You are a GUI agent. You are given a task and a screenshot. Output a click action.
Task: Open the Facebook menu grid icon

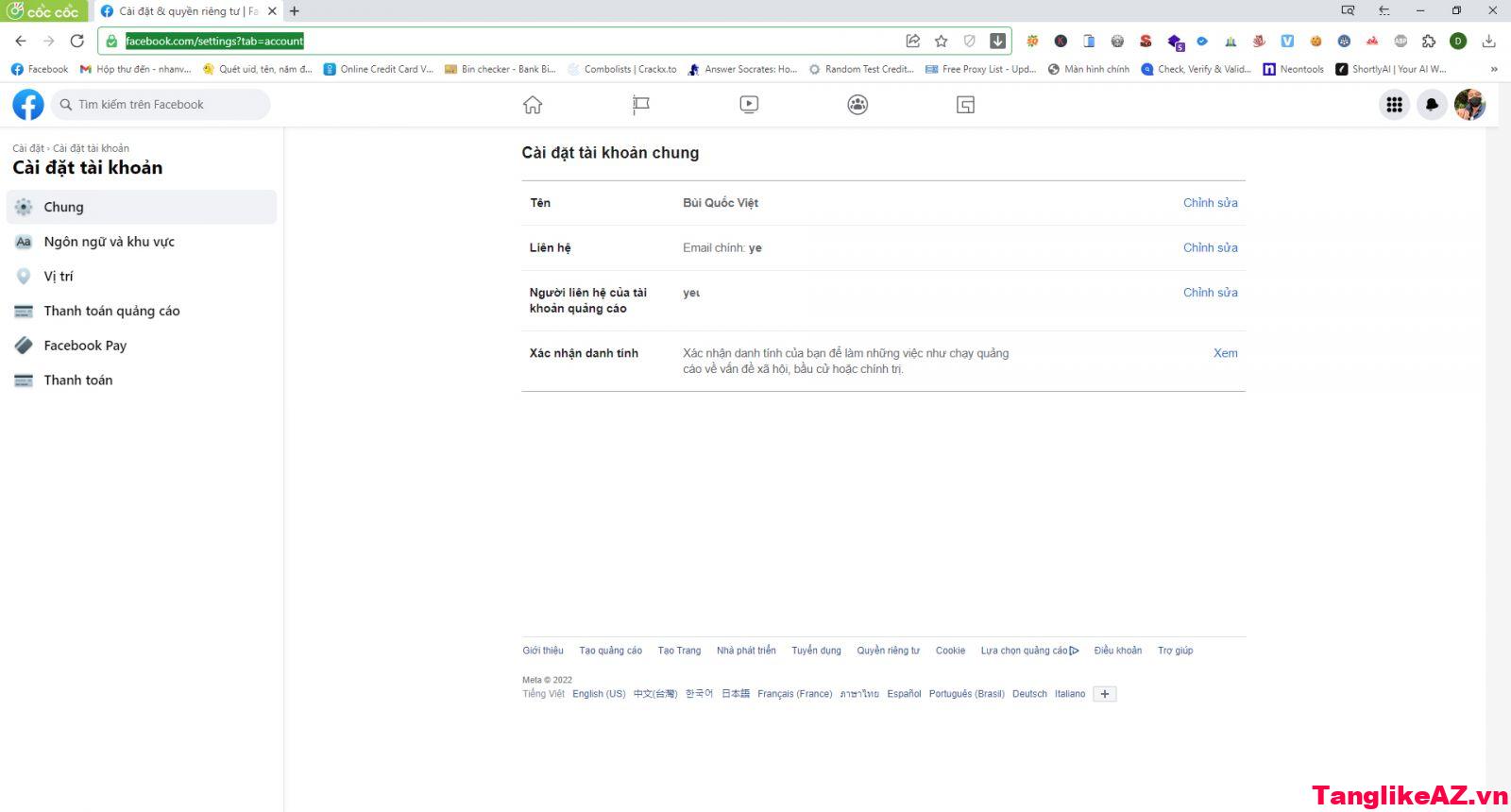pos(1394,105)
